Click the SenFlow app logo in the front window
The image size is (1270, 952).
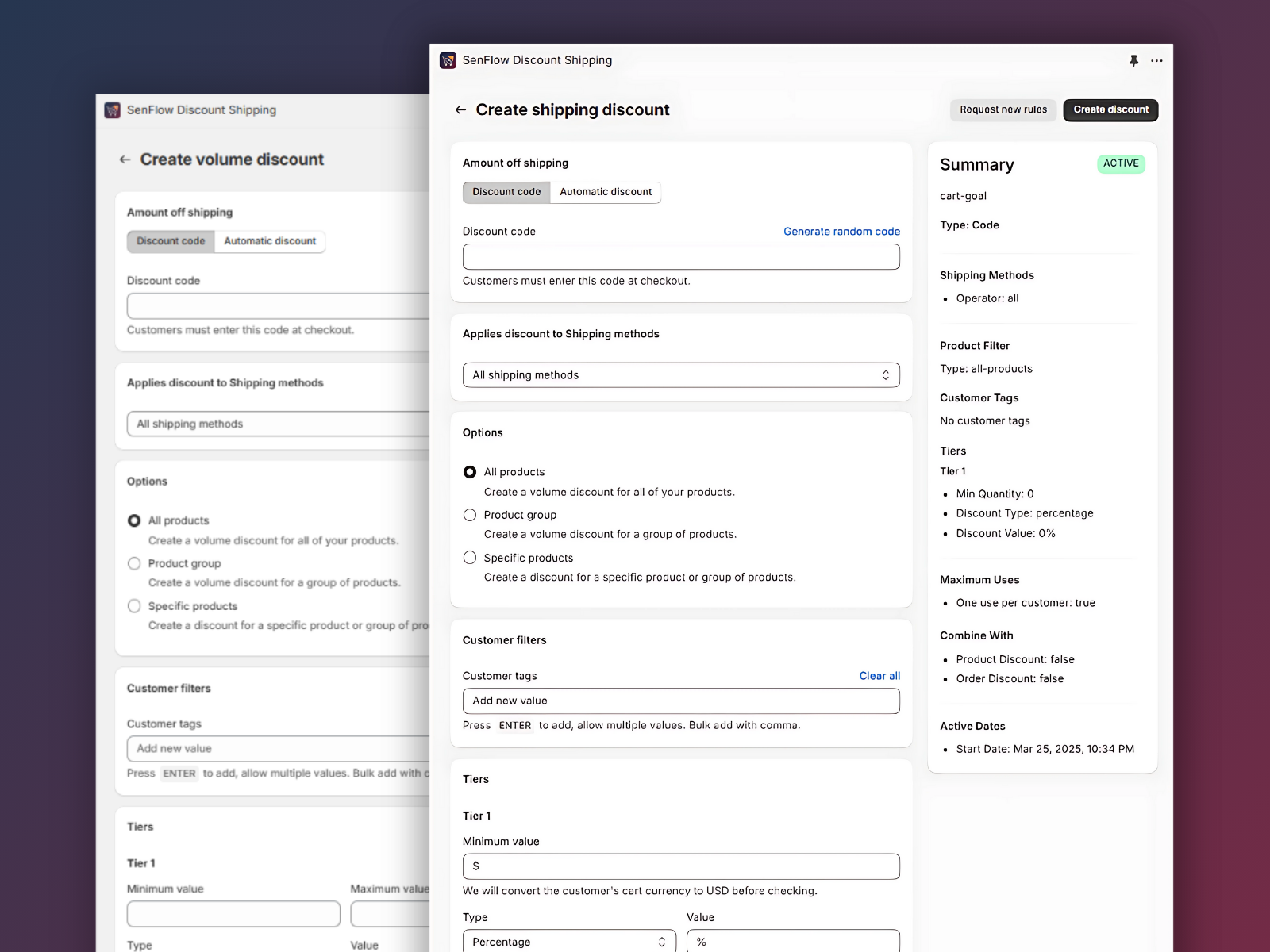[x=448, y=60]
